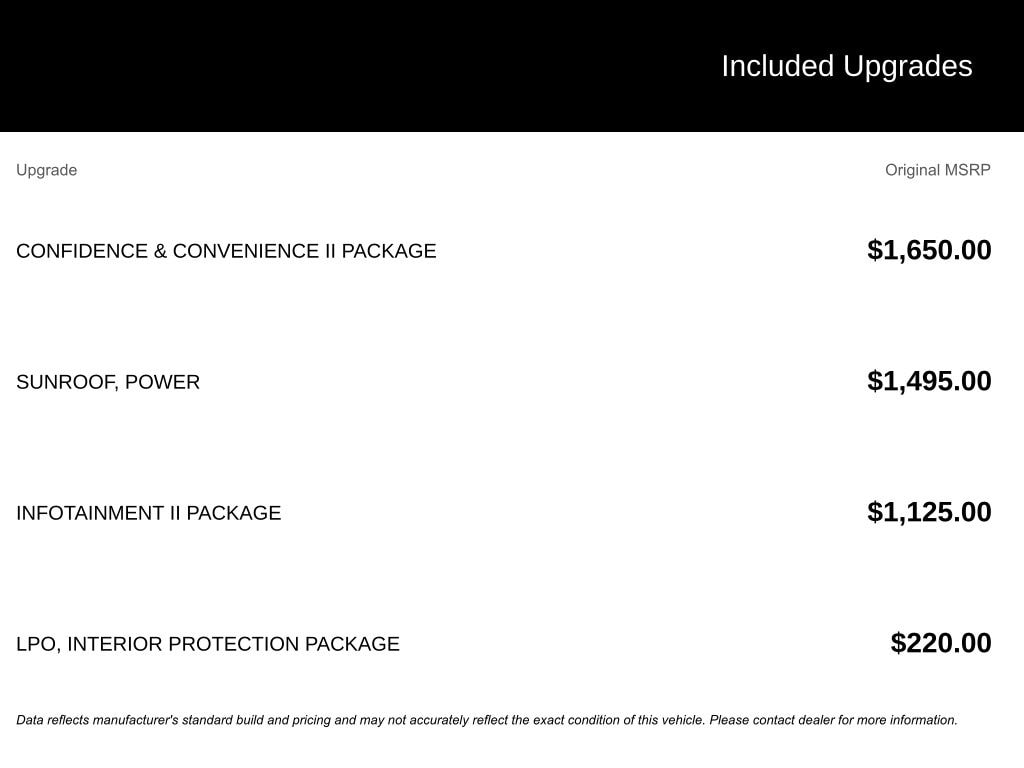This screenshot has height=768, width=1024.
Task: Click the $1,125.00 price
Action: pyautogui.click(x=929, y=512)
